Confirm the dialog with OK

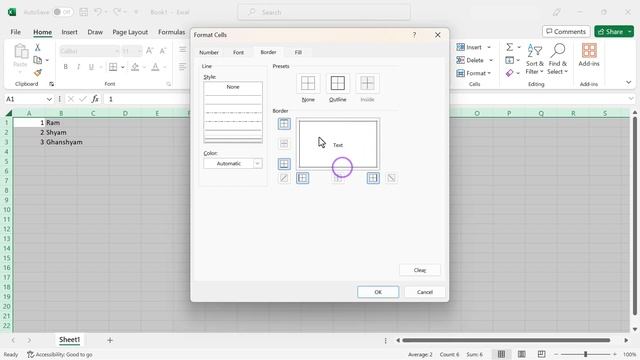378,292
